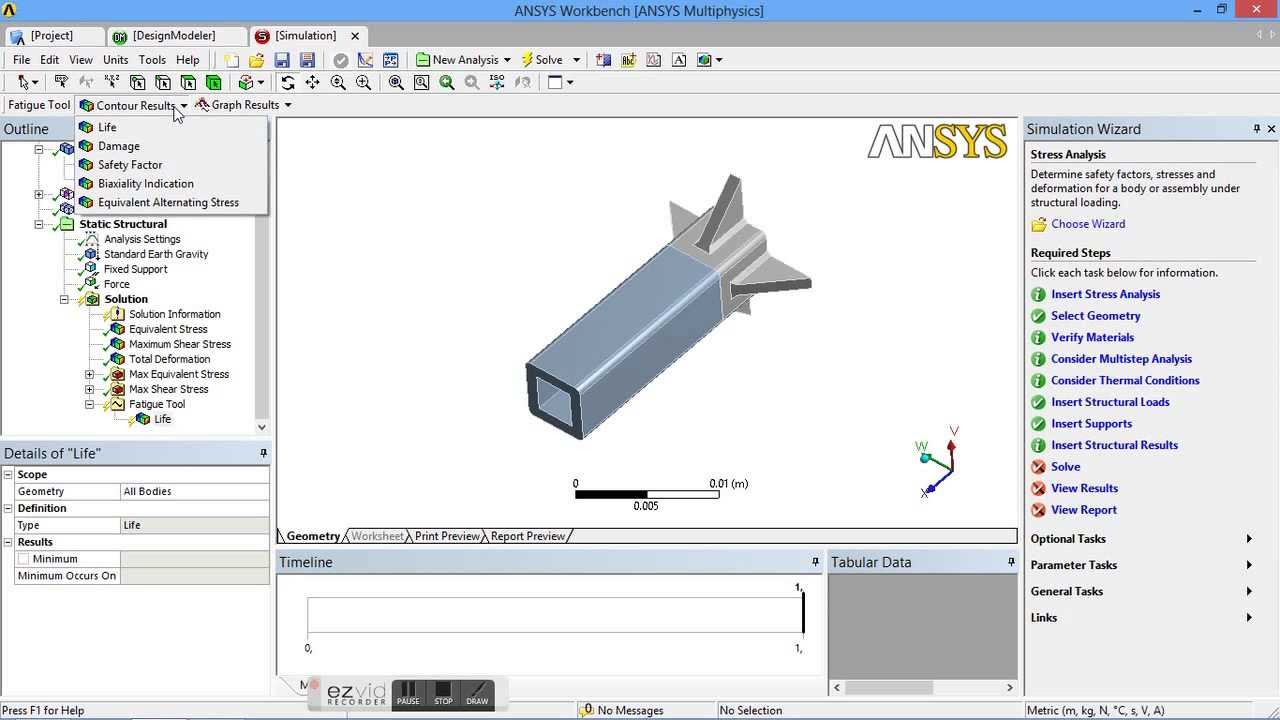Click the Analysis Settings icon in outline
The image size is (1280, 720).
tap(92, 239)
